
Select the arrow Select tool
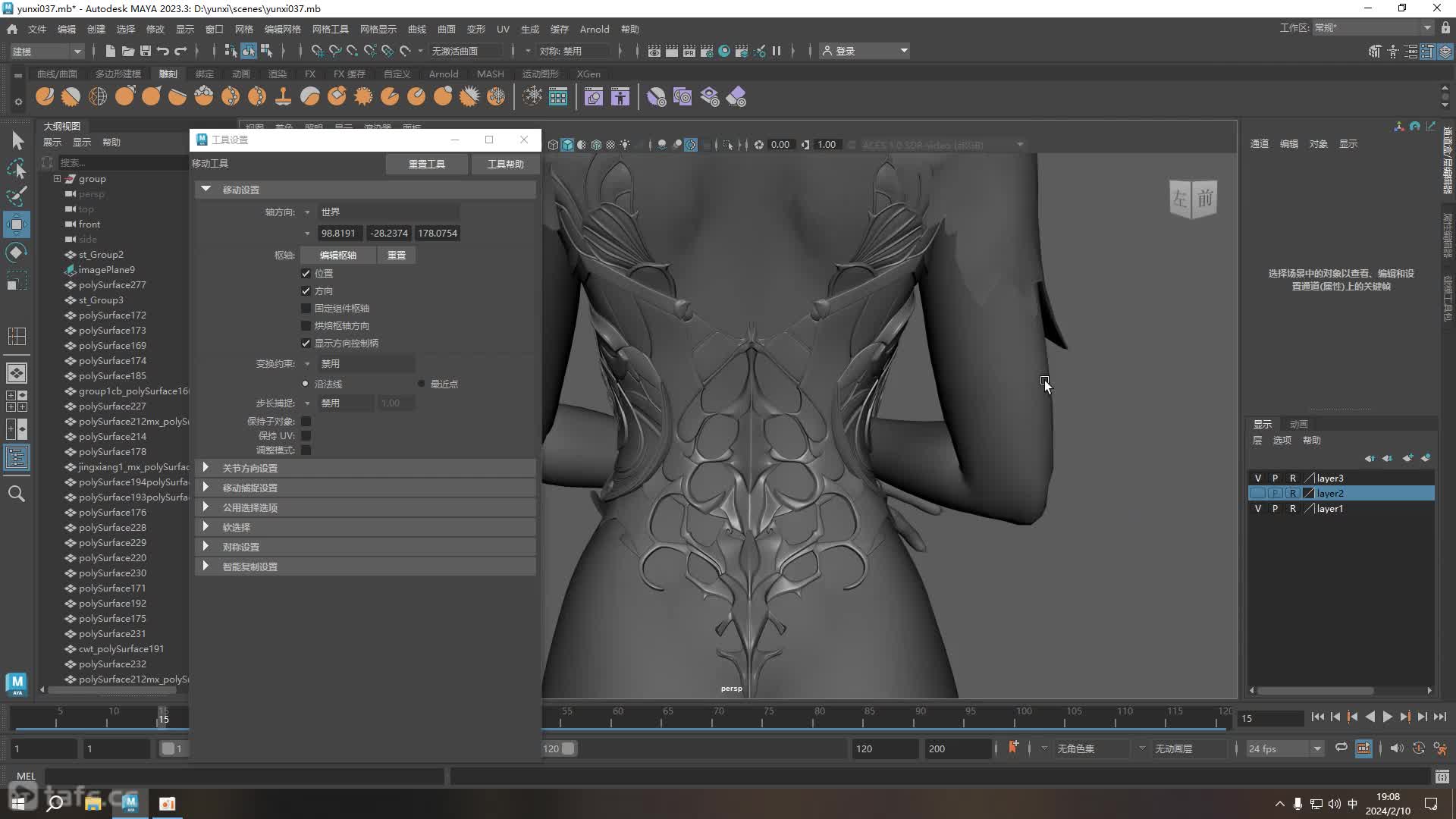[x=17, y=140]
